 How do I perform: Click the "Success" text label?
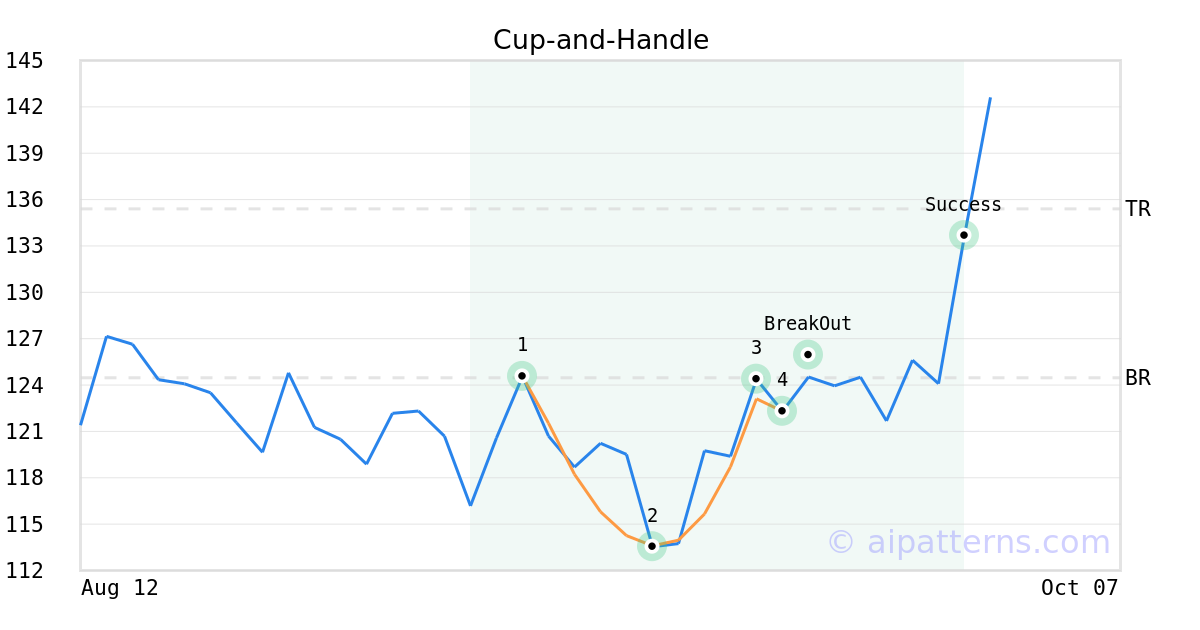tap(963, 205)
